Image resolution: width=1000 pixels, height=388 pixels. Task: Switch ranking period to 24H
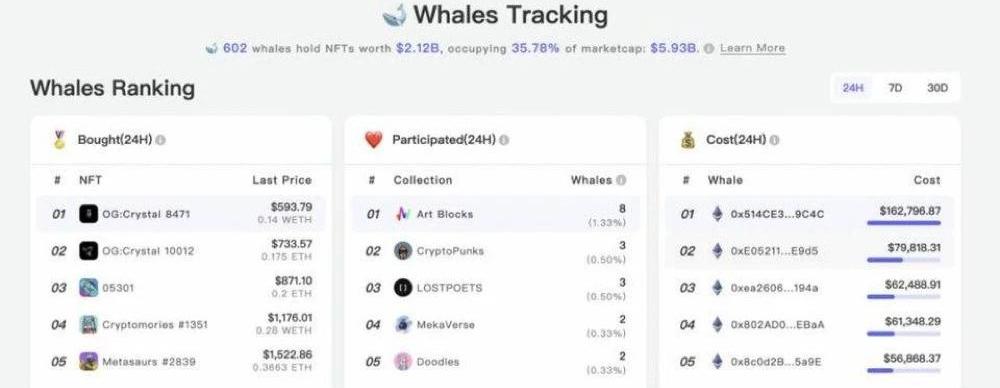853,88
